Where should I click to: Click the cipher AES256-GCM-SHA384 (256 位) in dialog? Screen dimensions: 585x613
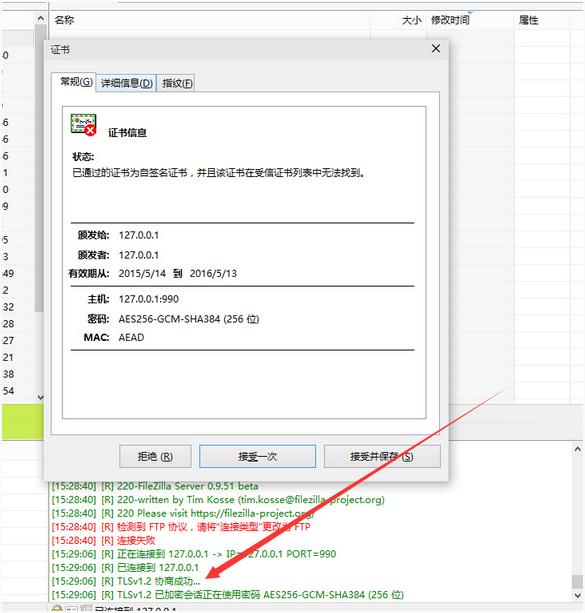point(189,319)
